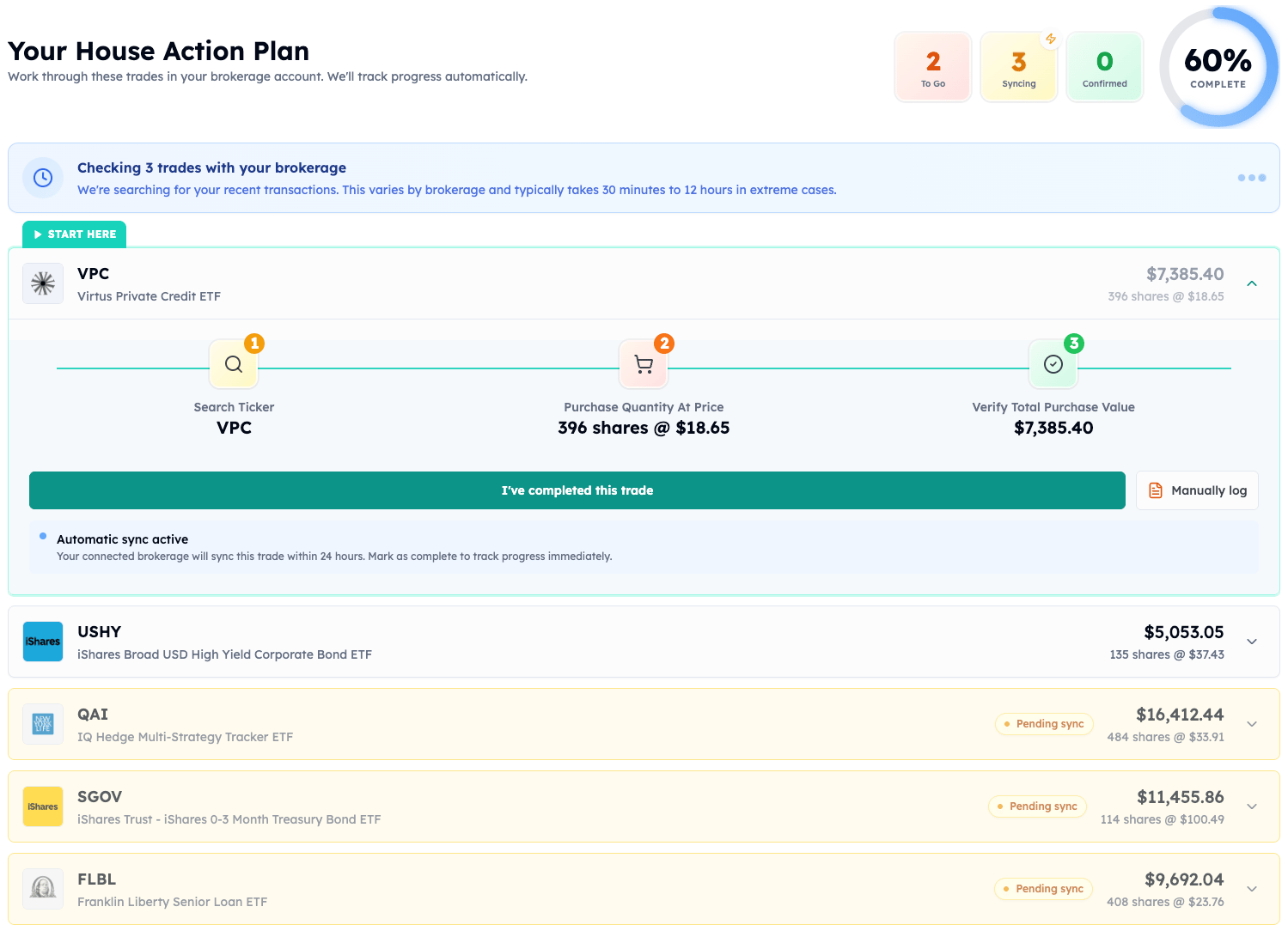This screenshot has height=931, width=1288.
Task: Click the QAI amount '$16,412.44'
Action: click(1180, 715)
